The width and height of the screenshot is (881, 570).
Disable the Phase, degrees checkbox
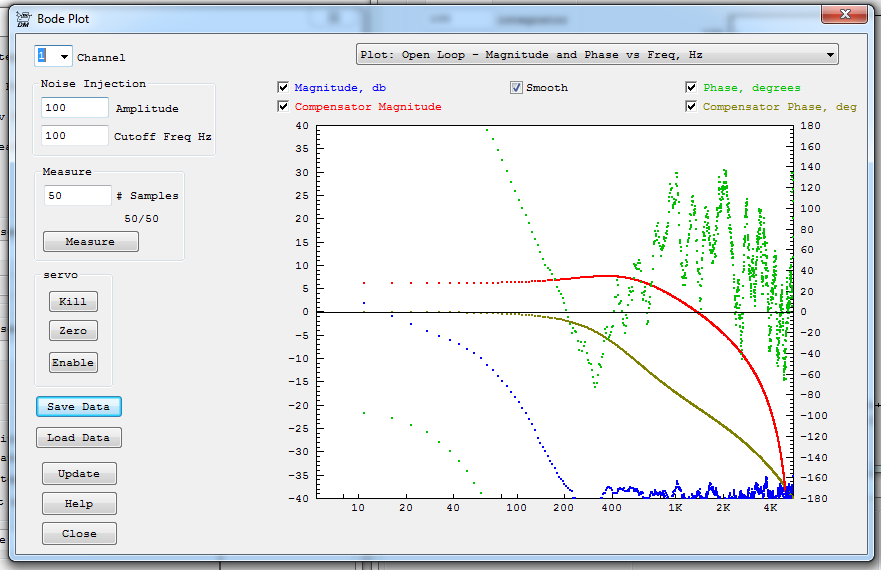[692, 88]
